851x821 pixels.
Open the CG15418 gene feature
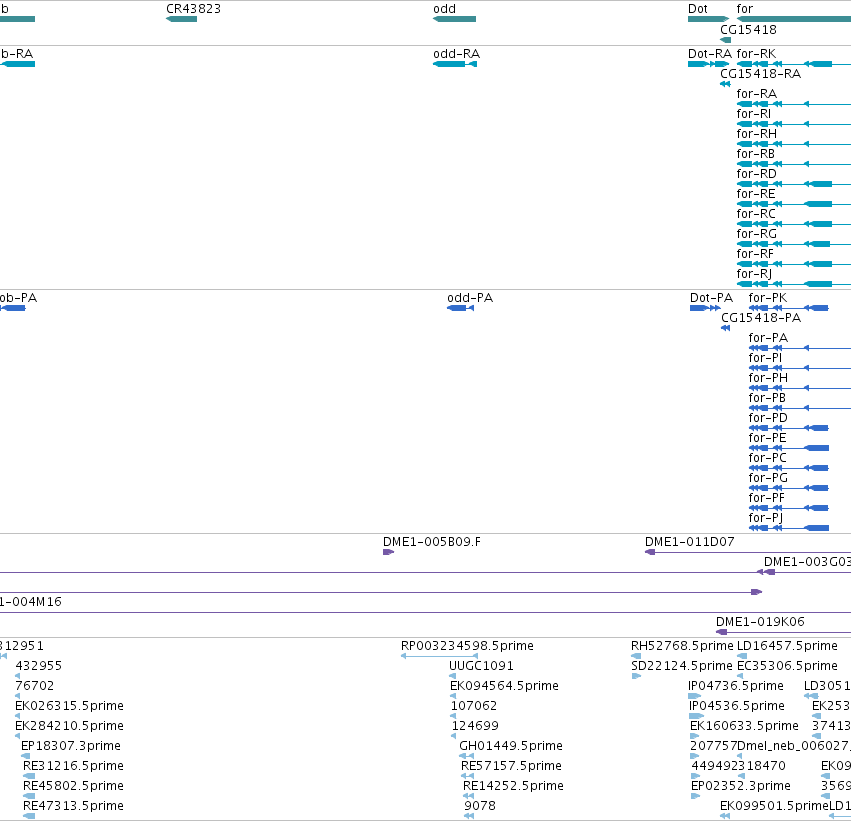pos(726,40)
